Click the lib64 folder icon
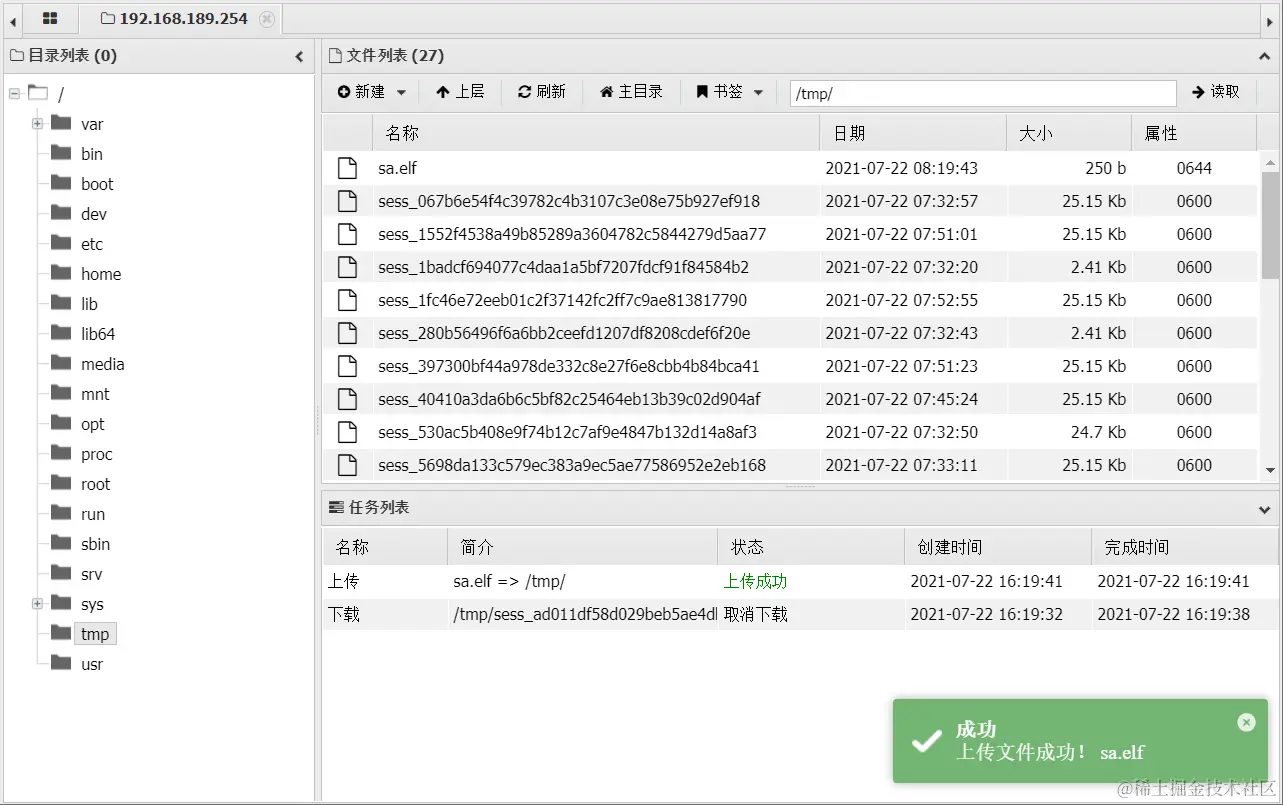The height and width of the screenshot is (805, 1283). click(x=61, y=333)
